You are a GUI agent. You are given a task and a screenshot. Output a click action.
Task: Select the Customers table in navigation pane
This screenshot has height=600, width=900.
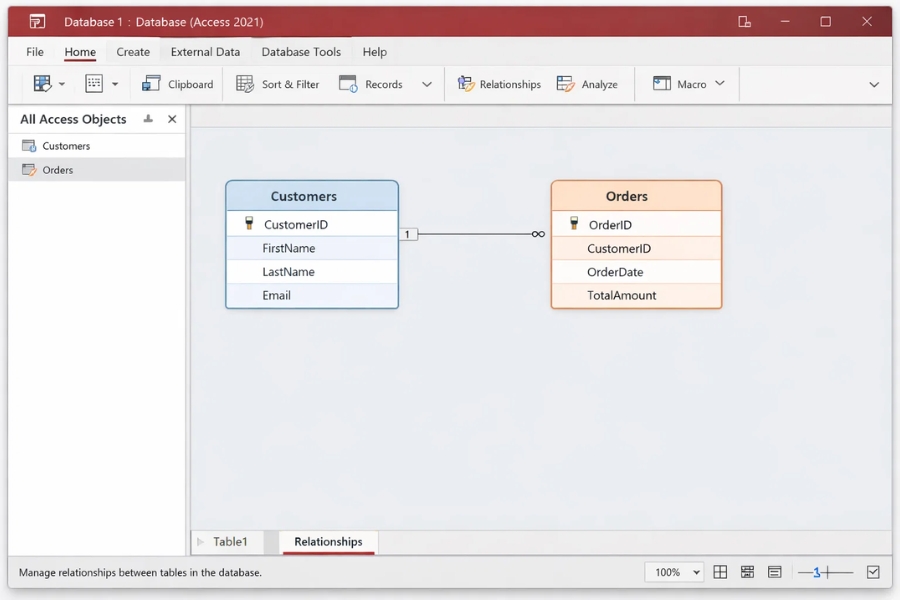(66, 146)
